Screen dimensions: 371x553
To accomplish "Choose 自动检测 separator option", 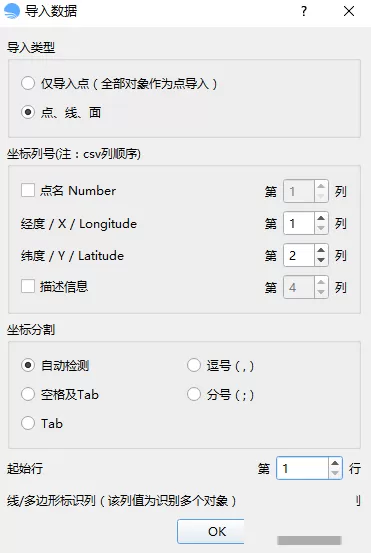I will coord(28,365).
